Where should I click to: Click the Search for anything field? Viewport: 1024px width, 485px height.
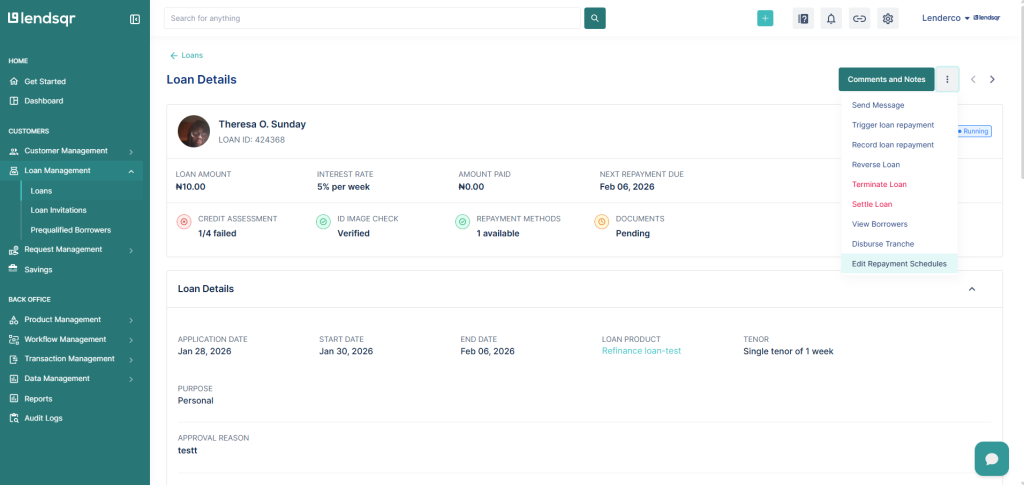click(x=371, y=18)
